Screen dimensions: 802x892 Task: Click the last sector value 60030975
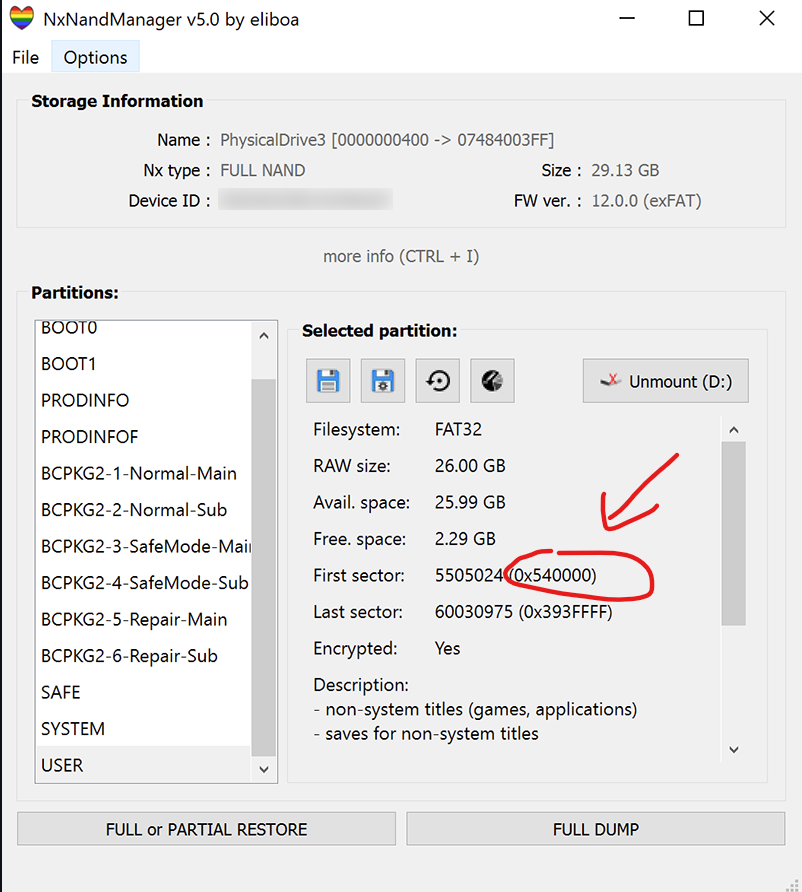(x=474, y=612)
